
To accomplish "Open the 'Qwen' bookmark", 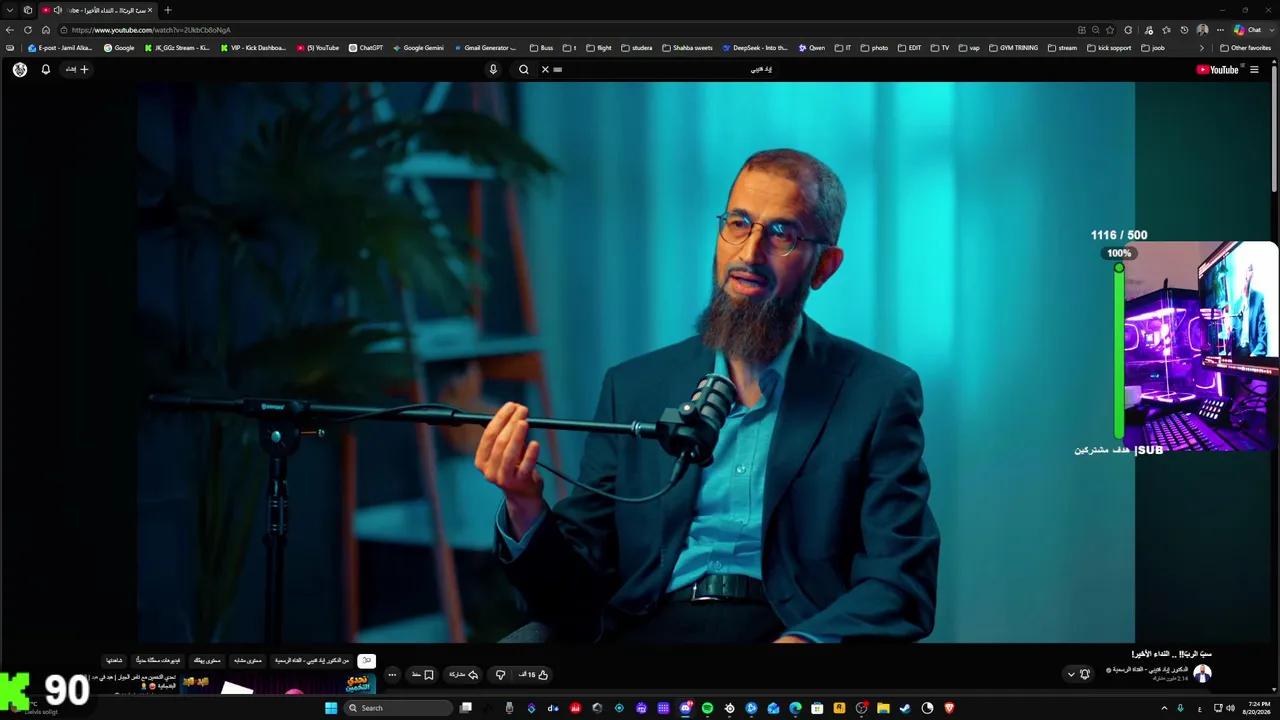I will point(812,48).
